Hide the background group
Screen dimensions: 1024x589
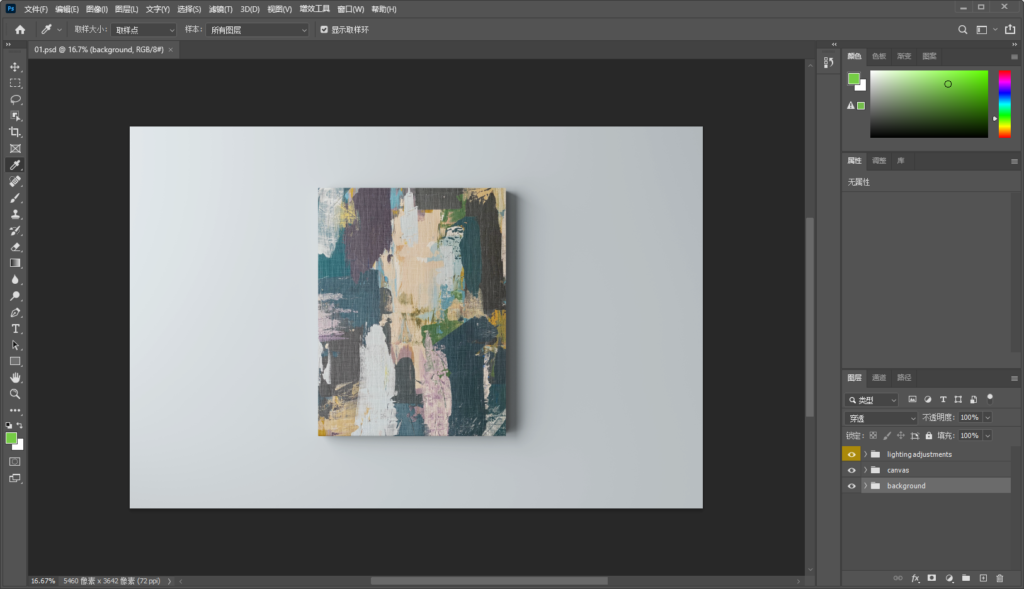point(852,486)
